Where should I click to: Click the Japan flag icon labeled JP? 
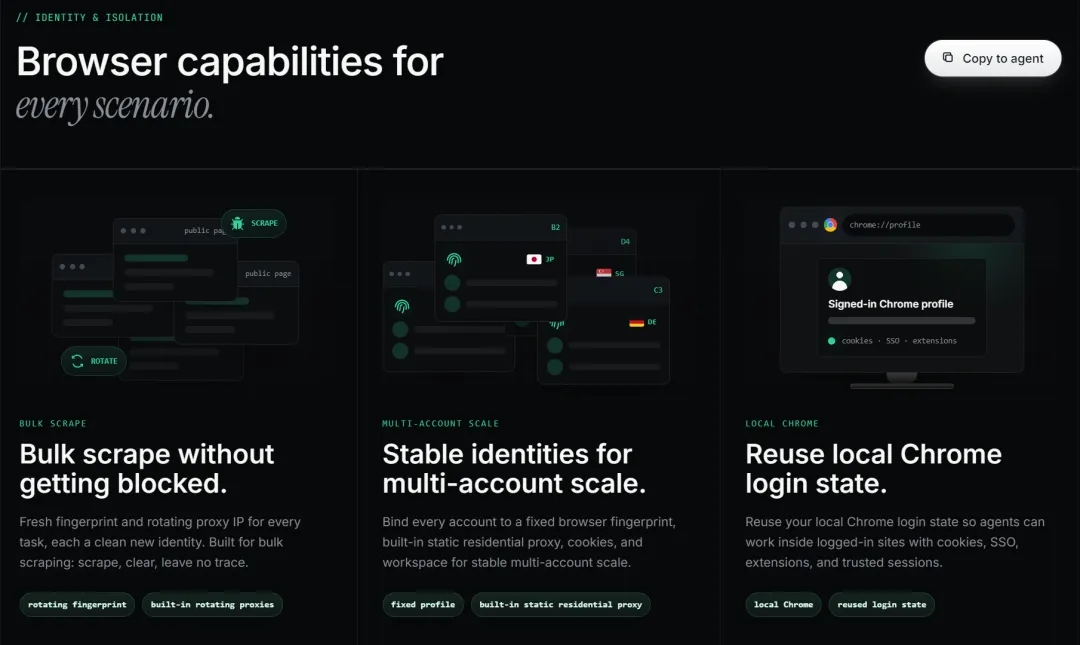pos(534,260)
